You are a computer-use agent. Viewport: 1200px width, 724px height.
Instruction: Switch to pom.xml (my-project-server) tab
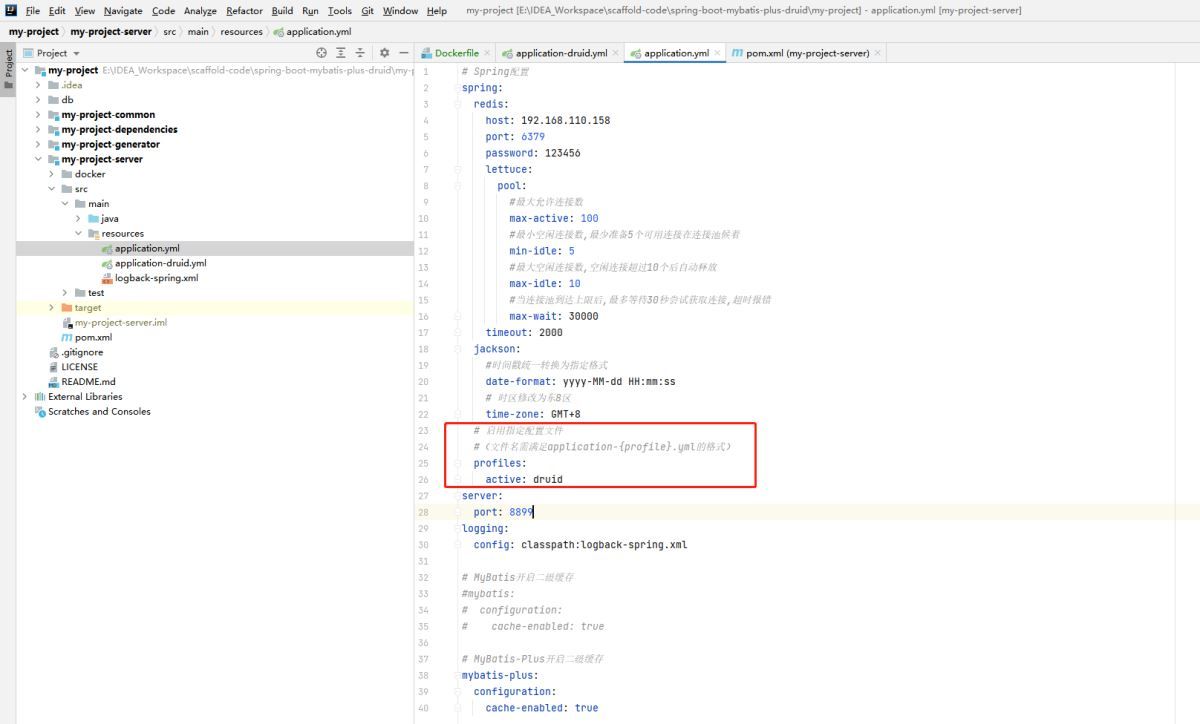(800, 53)
